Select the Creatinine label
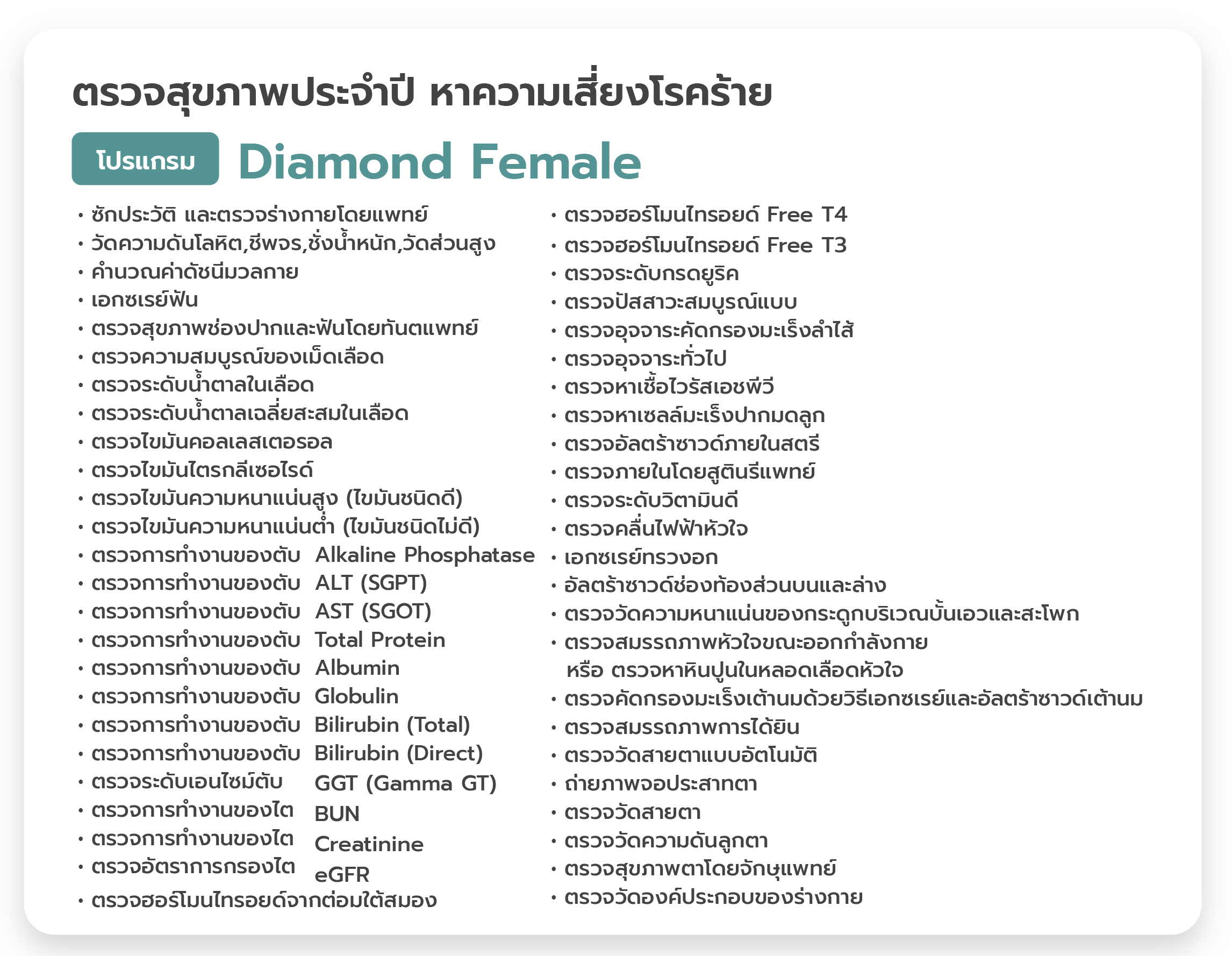 [x=369, y=844]
